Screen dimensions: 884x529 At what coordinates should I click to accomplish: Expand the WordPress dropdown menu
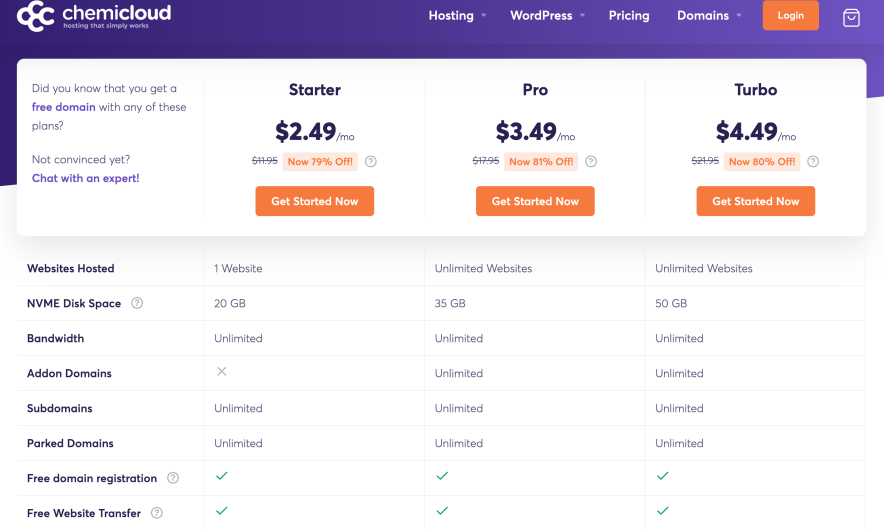(547, 16)
